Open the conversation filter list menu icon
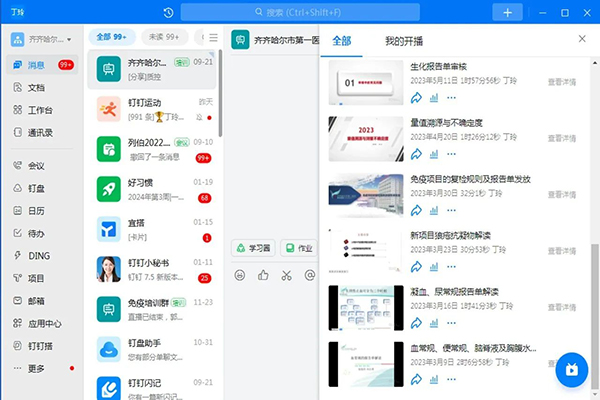Screen dimensions: 600x400 pos(214,37)
